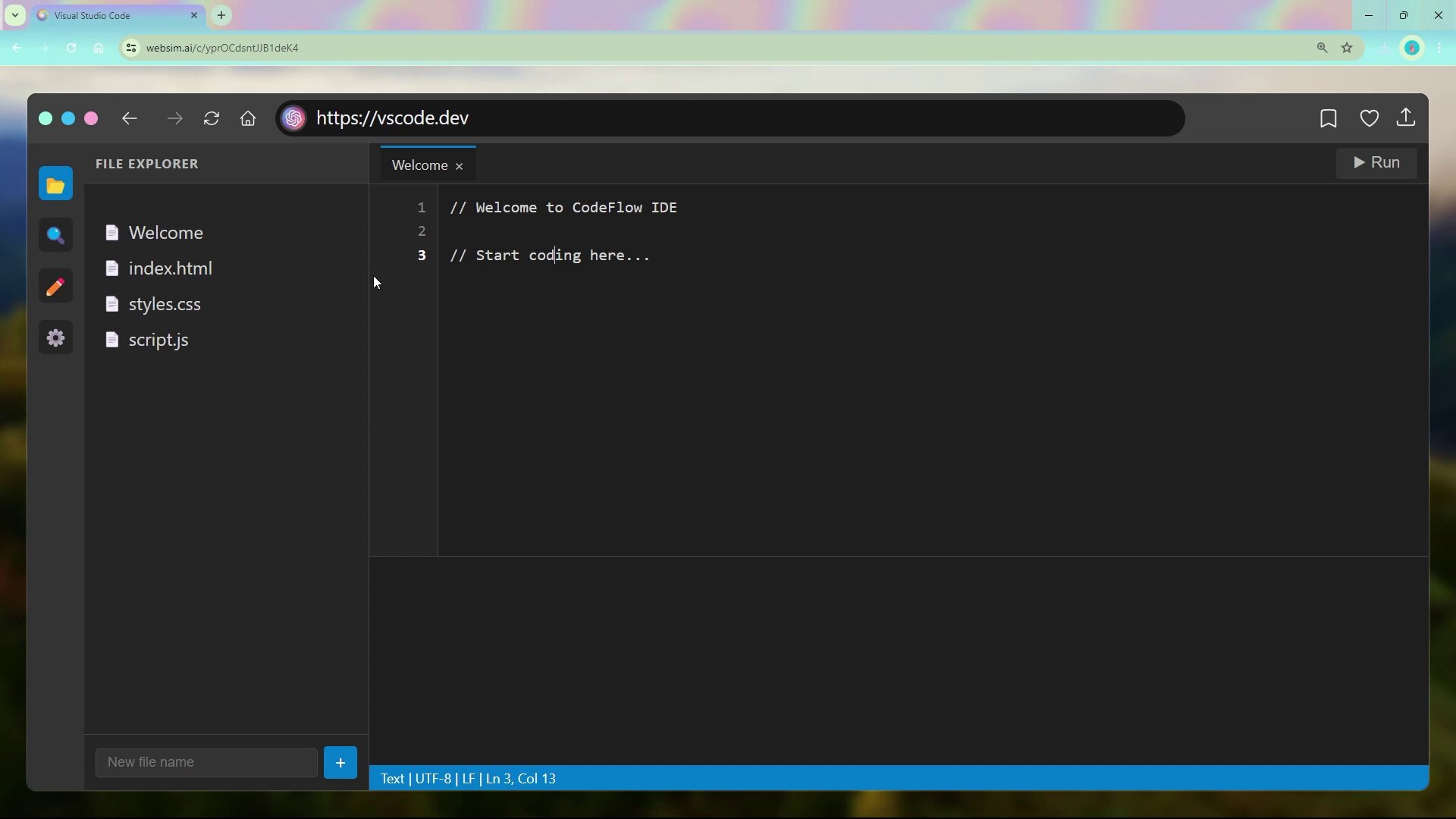The height and width of the screenshot is (819, 1456).
Task: Open the settings gear icon in sidebar
Action: pyautogui.click(x=55, y=337)
